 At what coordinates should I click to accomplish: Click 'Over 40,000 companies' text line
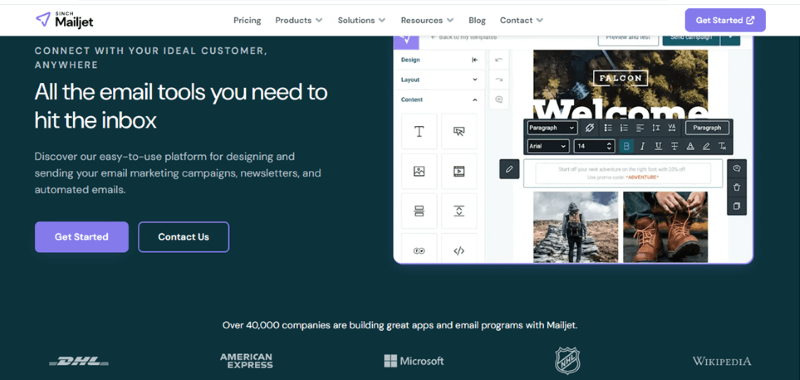400,325
